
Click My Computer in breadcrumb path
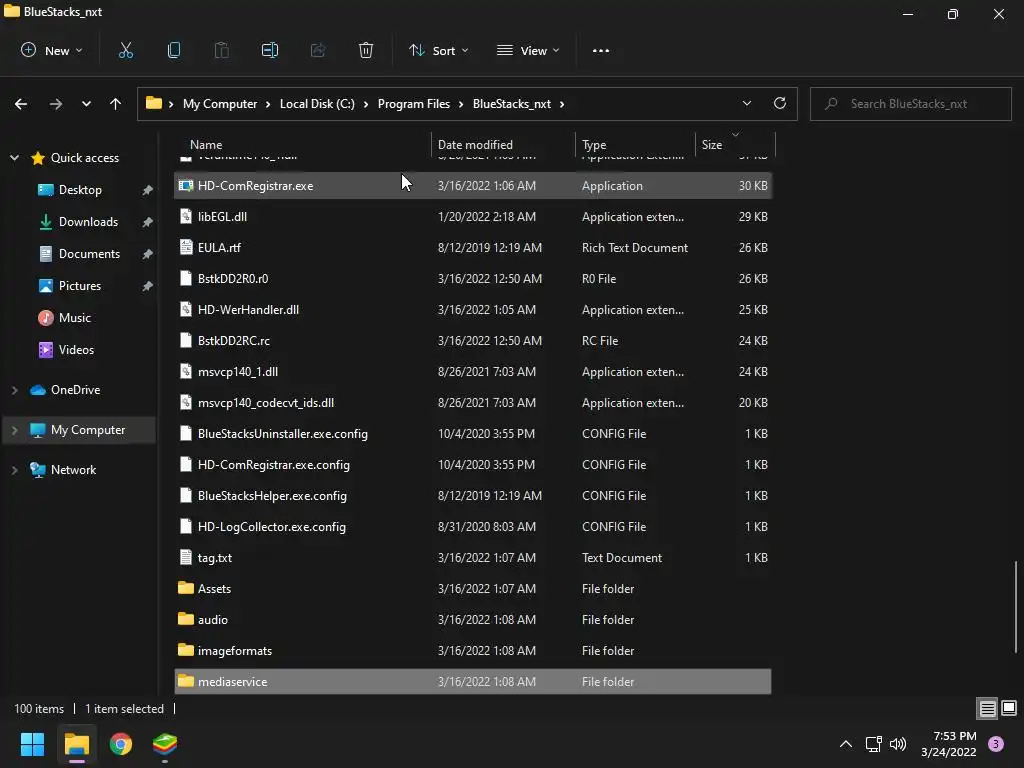point(220,104)
